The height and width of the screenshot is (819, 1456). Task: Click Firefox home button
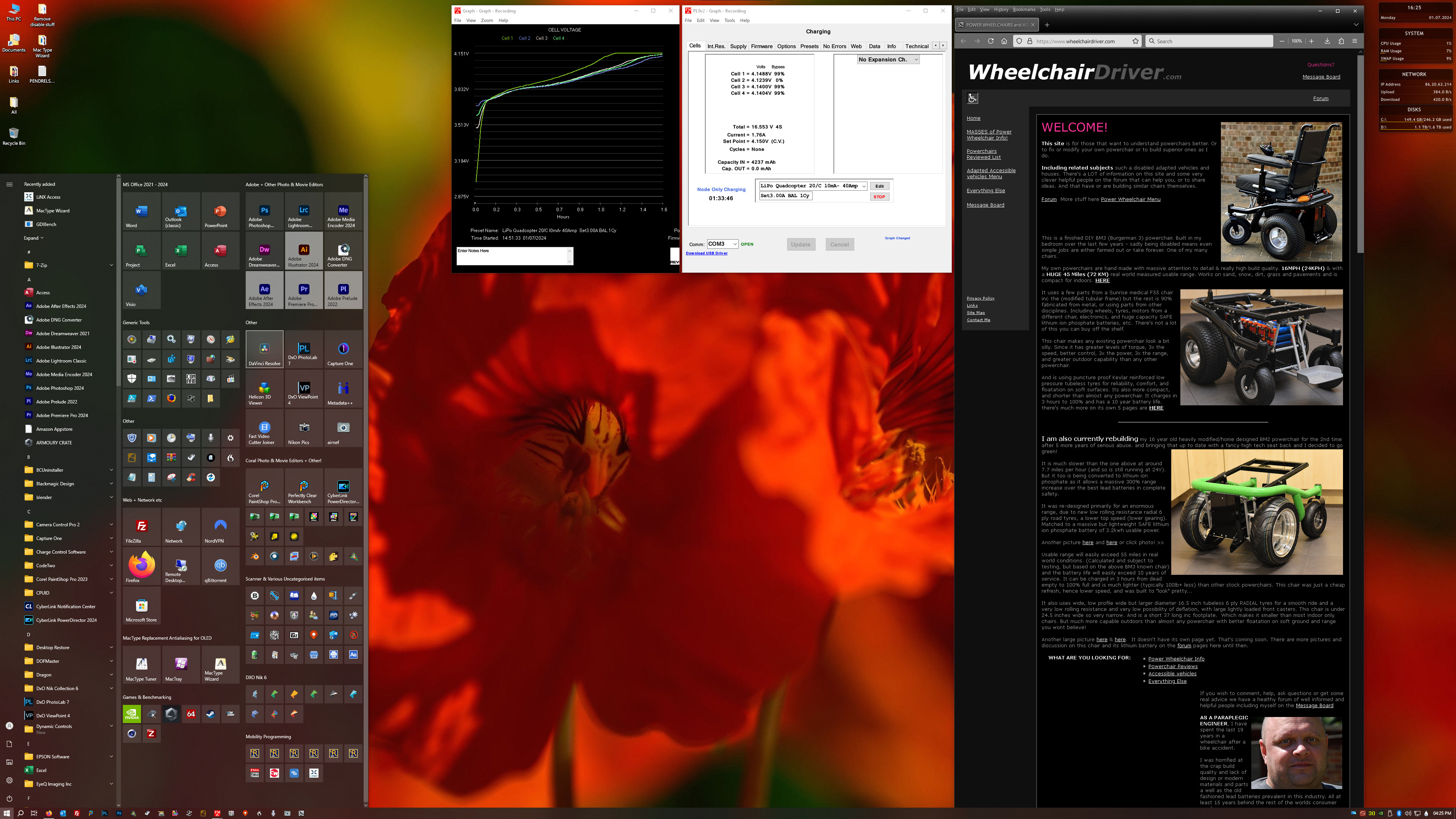(1004, 41)
